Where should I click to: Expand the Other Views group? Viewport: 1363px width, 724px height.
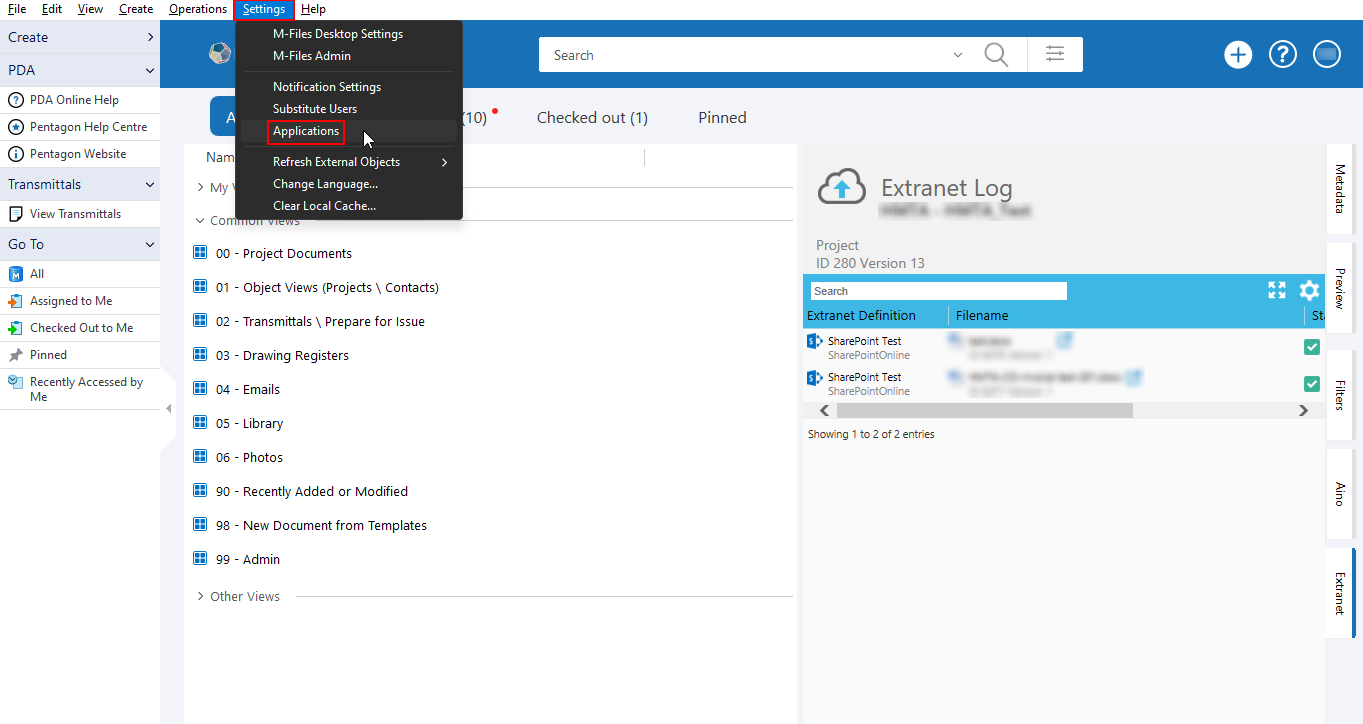pyautogui.click(x=201, y=597)
